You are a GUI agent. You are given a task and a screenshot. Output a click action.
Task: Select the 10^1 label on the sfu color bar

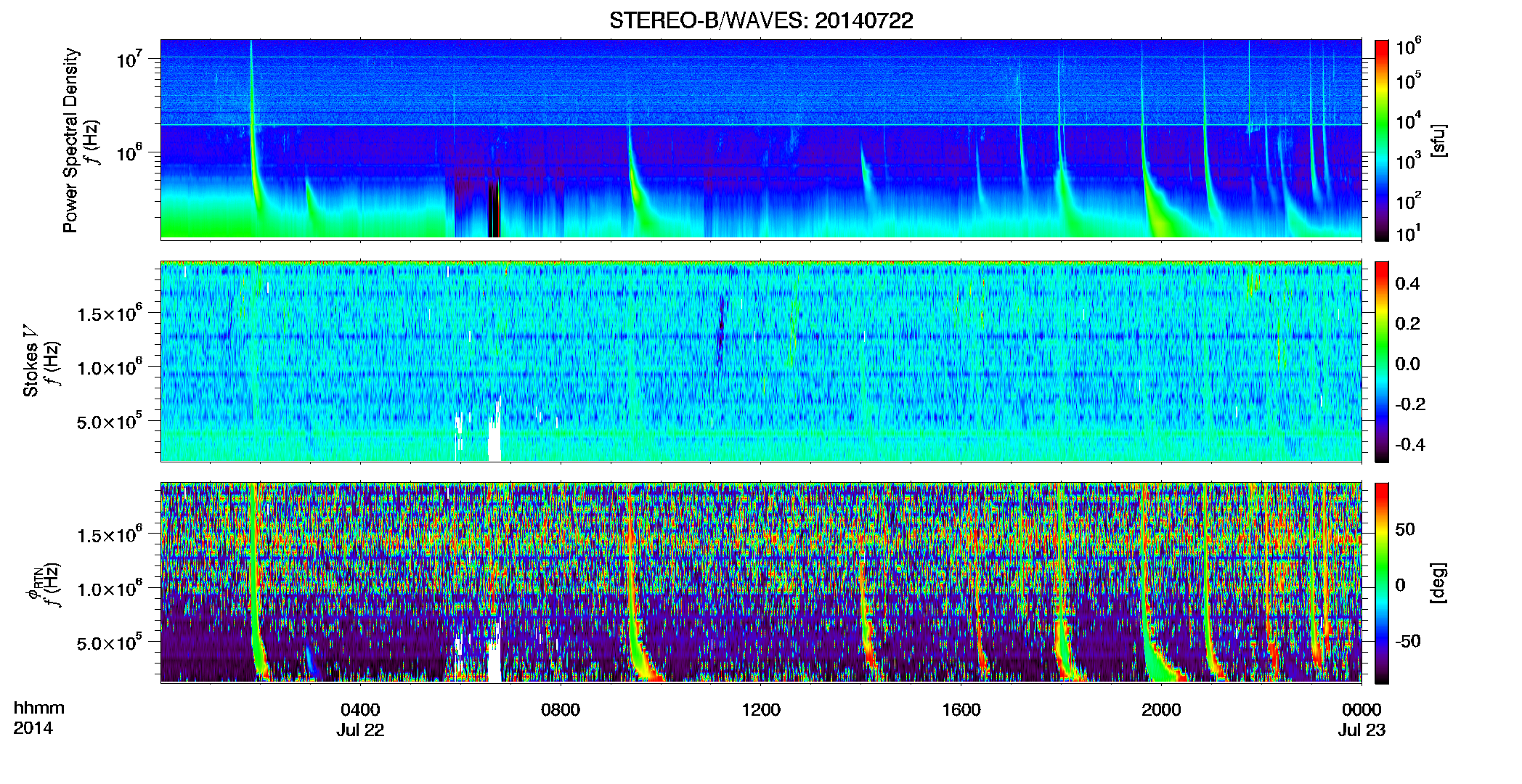point(1409,233)
